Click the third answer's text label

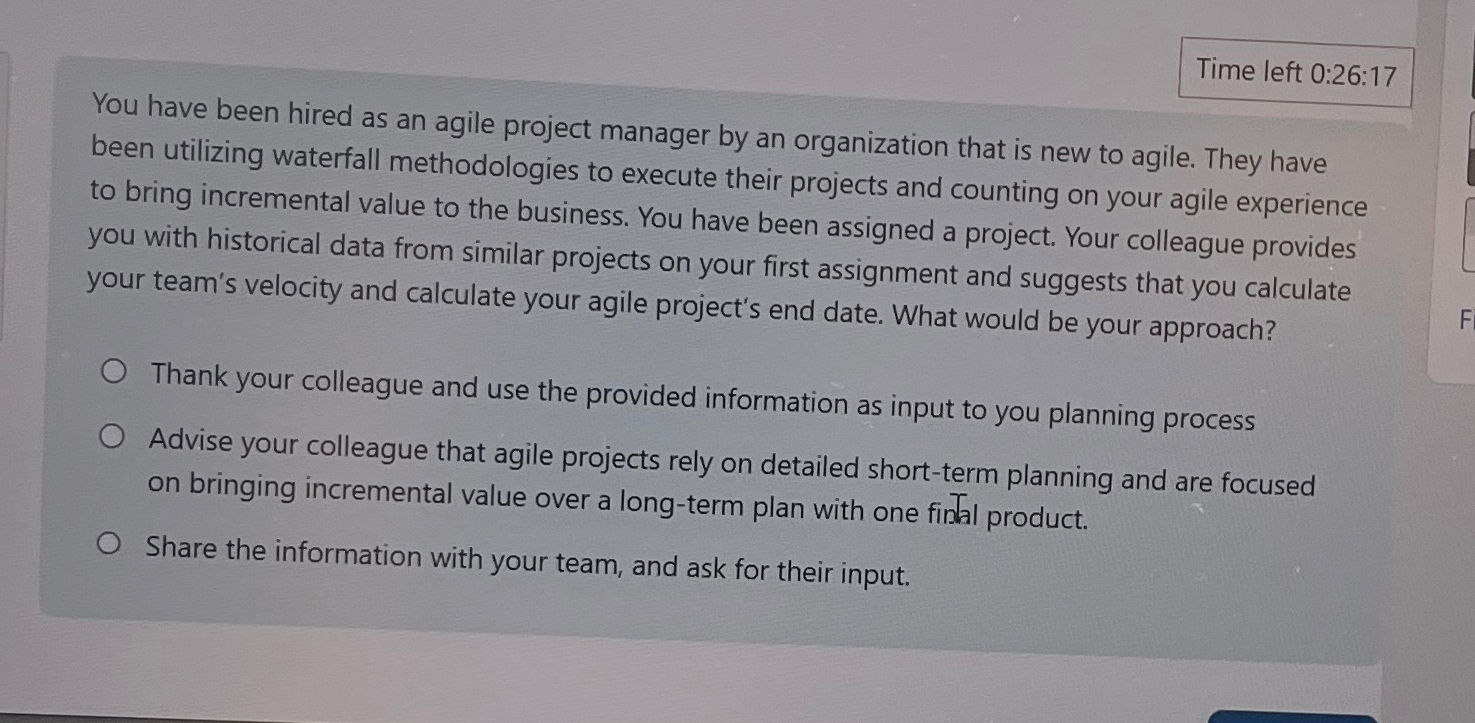pyautogui.click(x=525, y=560)
